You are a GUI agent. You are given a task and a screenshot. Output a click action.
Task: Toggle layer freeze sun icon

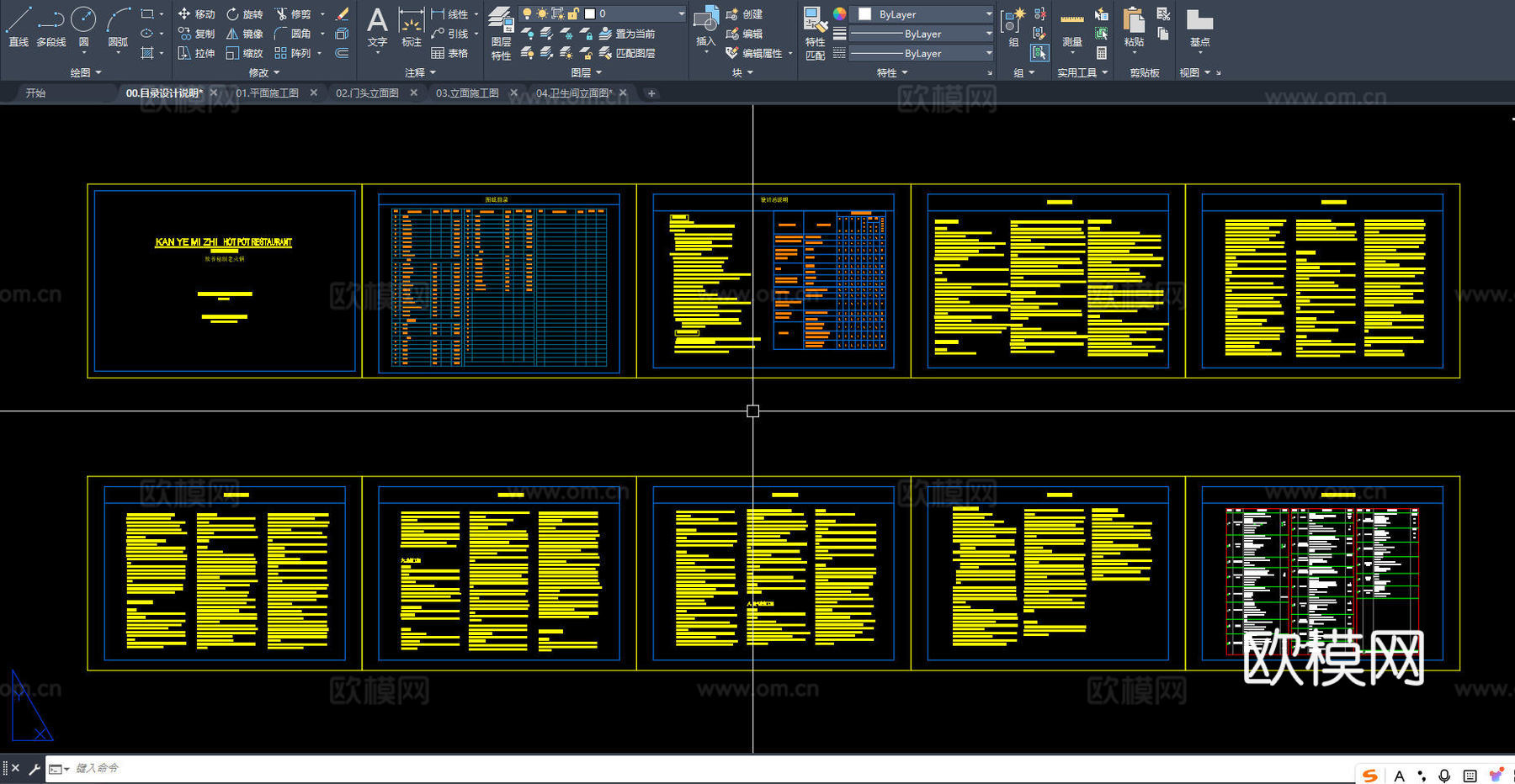542,13
